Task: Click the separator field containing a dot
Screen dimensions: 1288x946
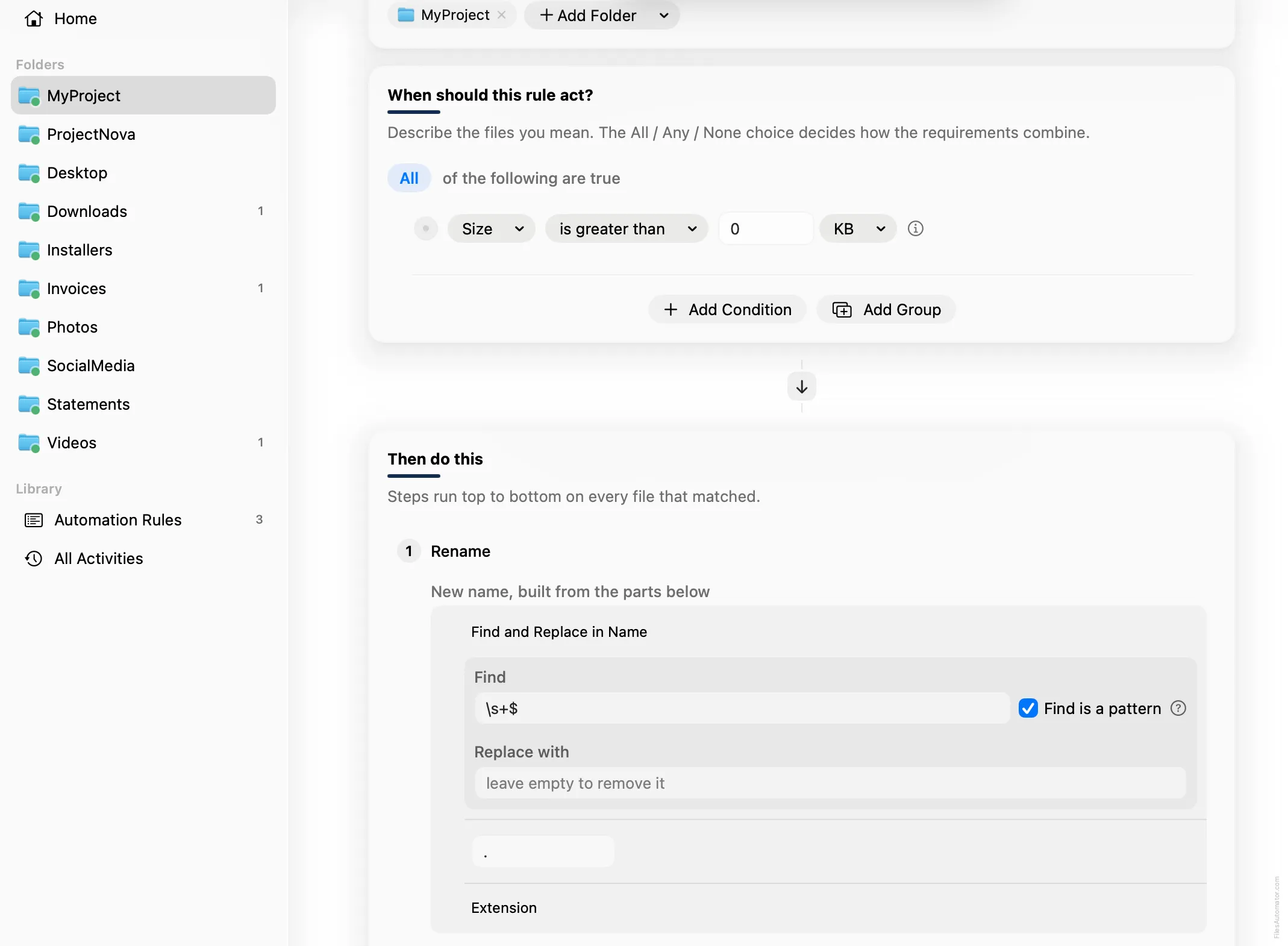Action: 543,852
